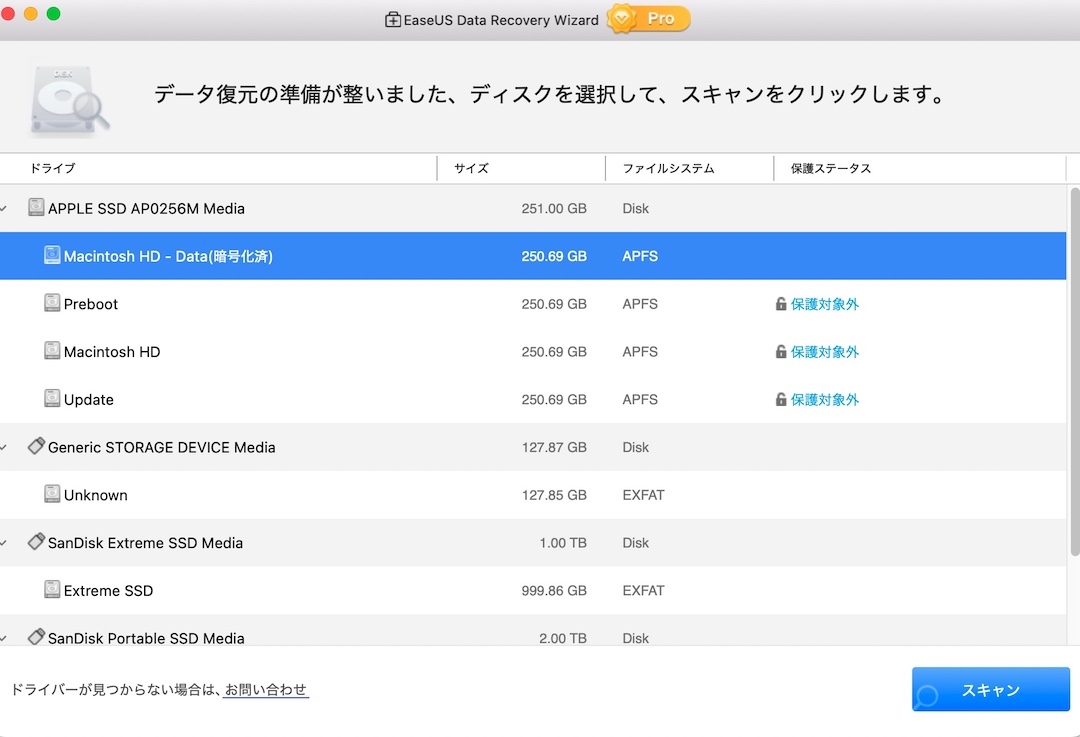Viewport: 1080px width, 737px height.
Task: Click the lock icon in Macintosh HD row
Action: (x=780, y=351)
